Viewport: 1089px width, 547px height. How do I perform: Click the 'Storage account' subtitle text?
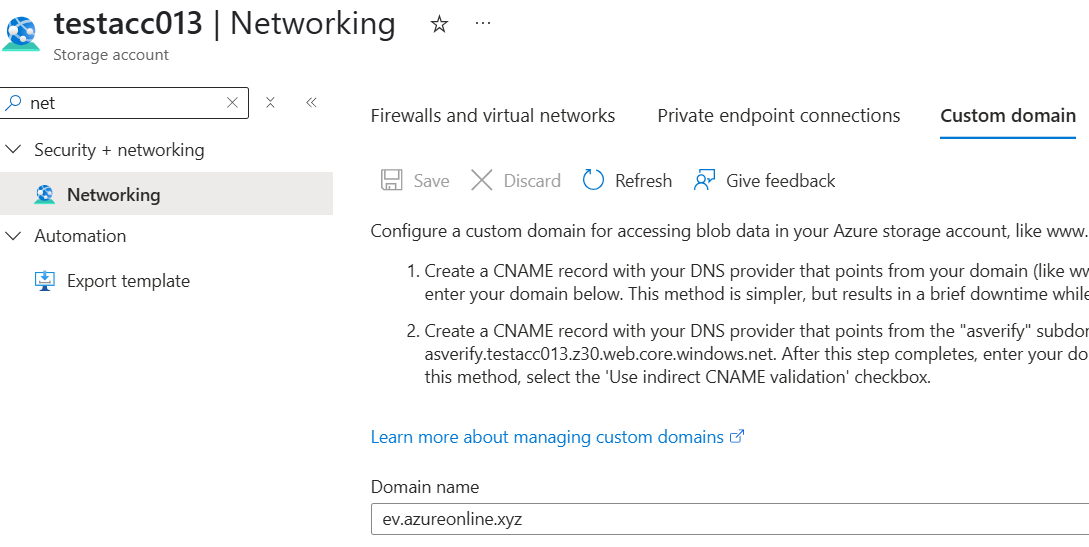point(111,55)
